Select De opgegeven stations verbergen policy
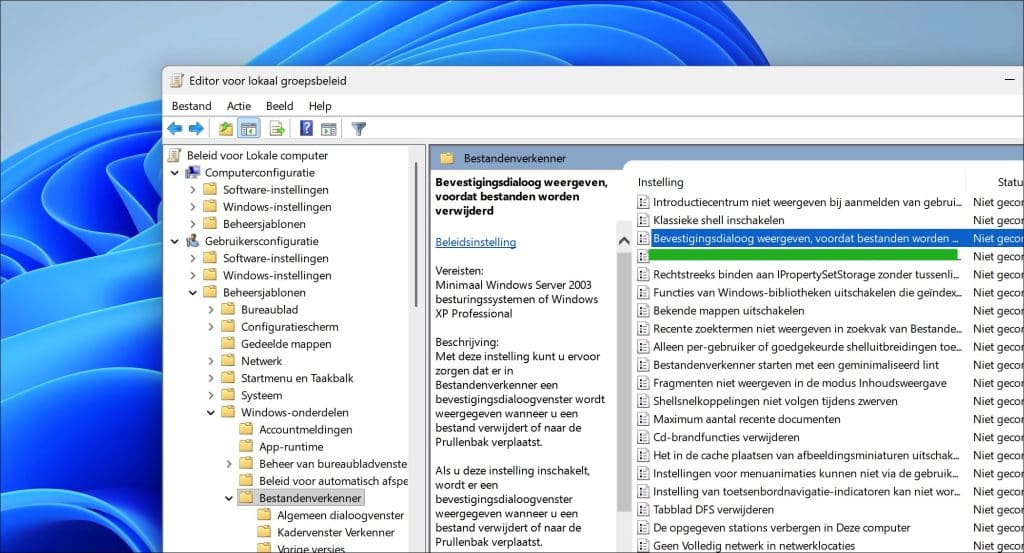Image resolution: width=1024 pixels, height=553 pixels. (782, 528)
